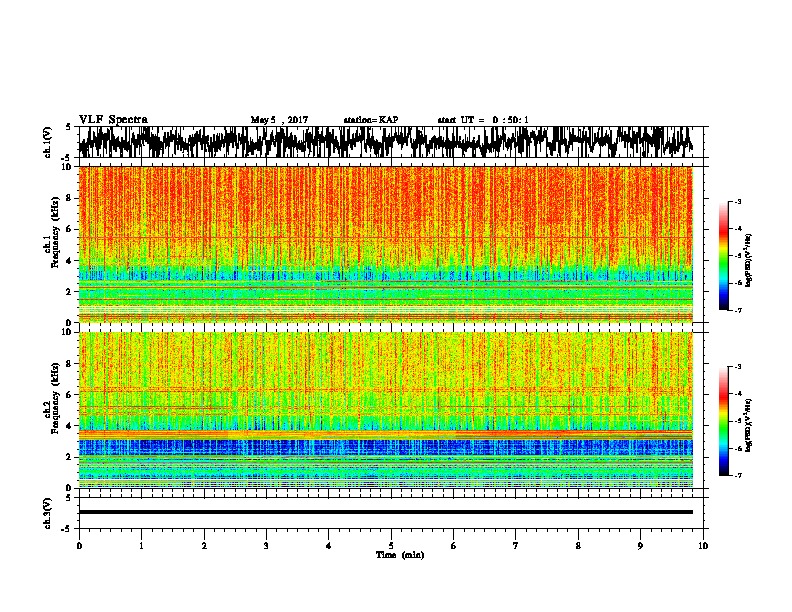Click time axis tick label "2"
The height and width of the screenshot is (612, 792).
204,546
